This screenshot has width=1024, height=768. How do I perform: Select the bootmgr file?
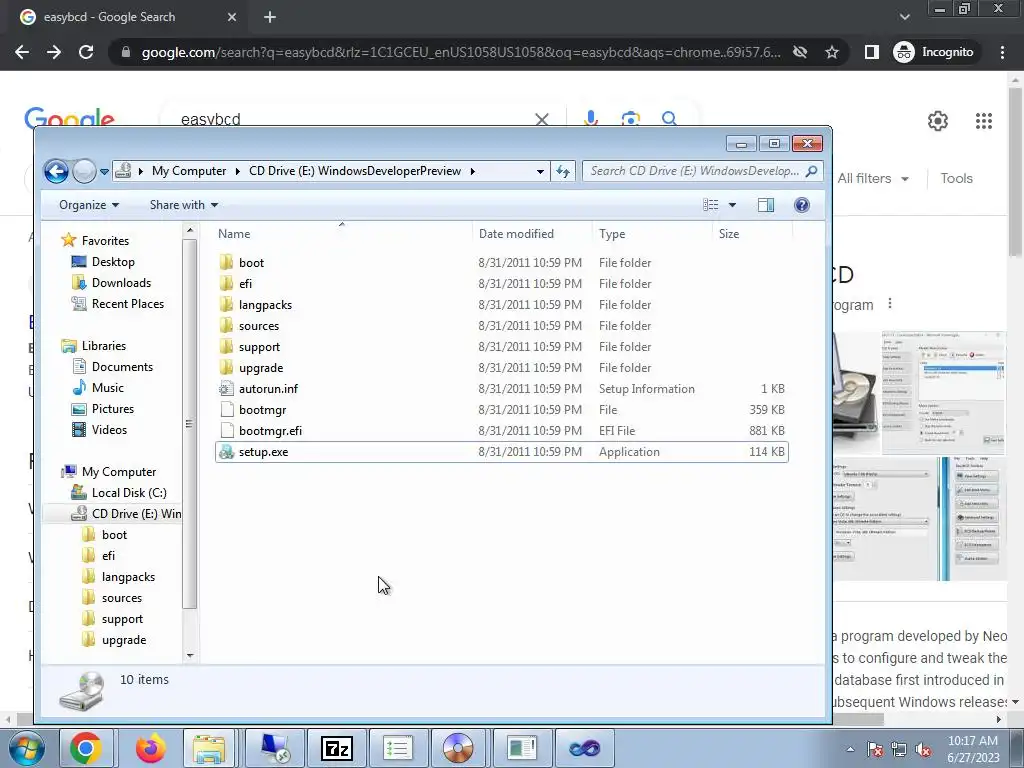502,409
